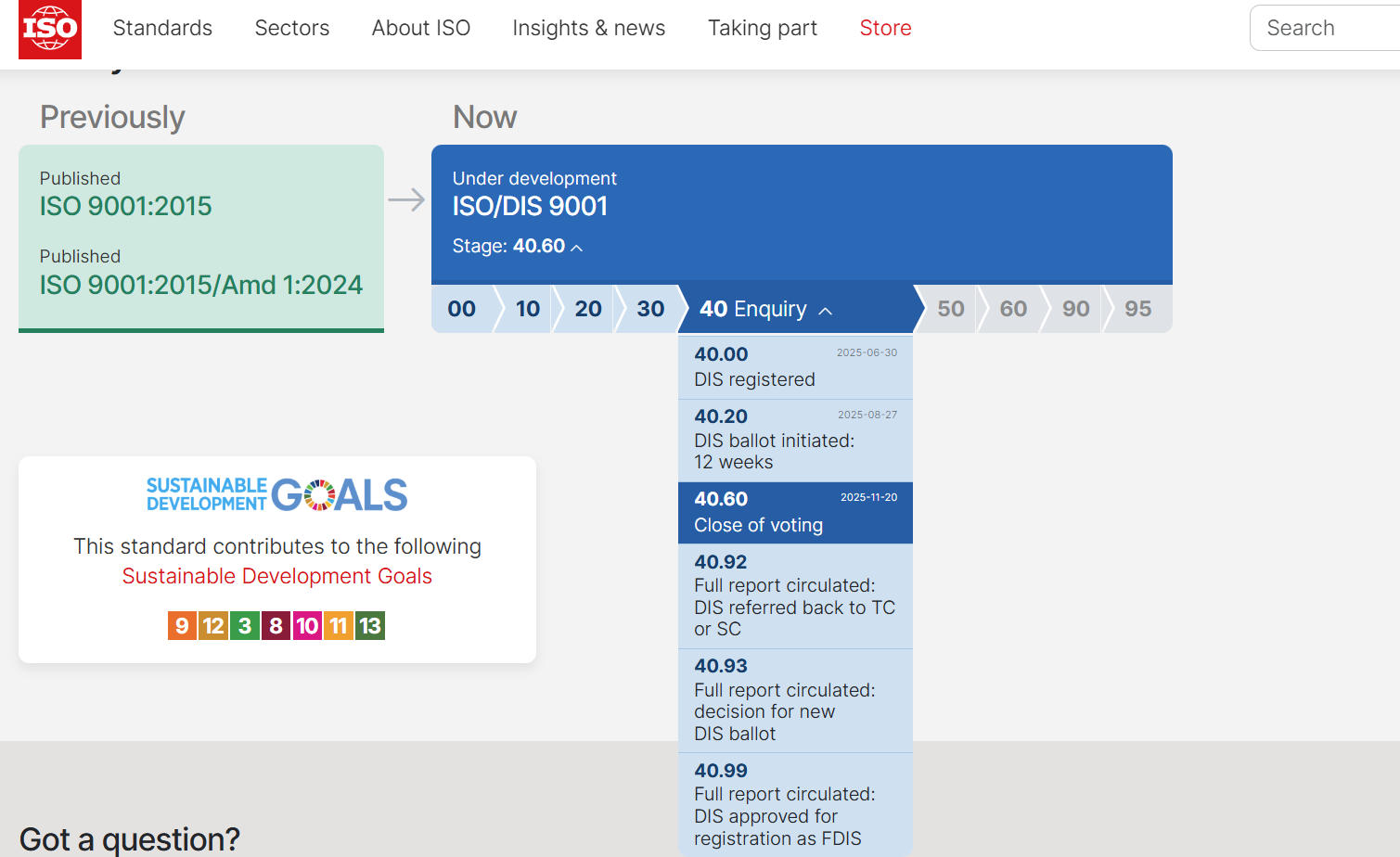Collapse the 40 Enquiry stage dropdown
1400x857 pixels.
pyautogui.click(x=765, y=309)
